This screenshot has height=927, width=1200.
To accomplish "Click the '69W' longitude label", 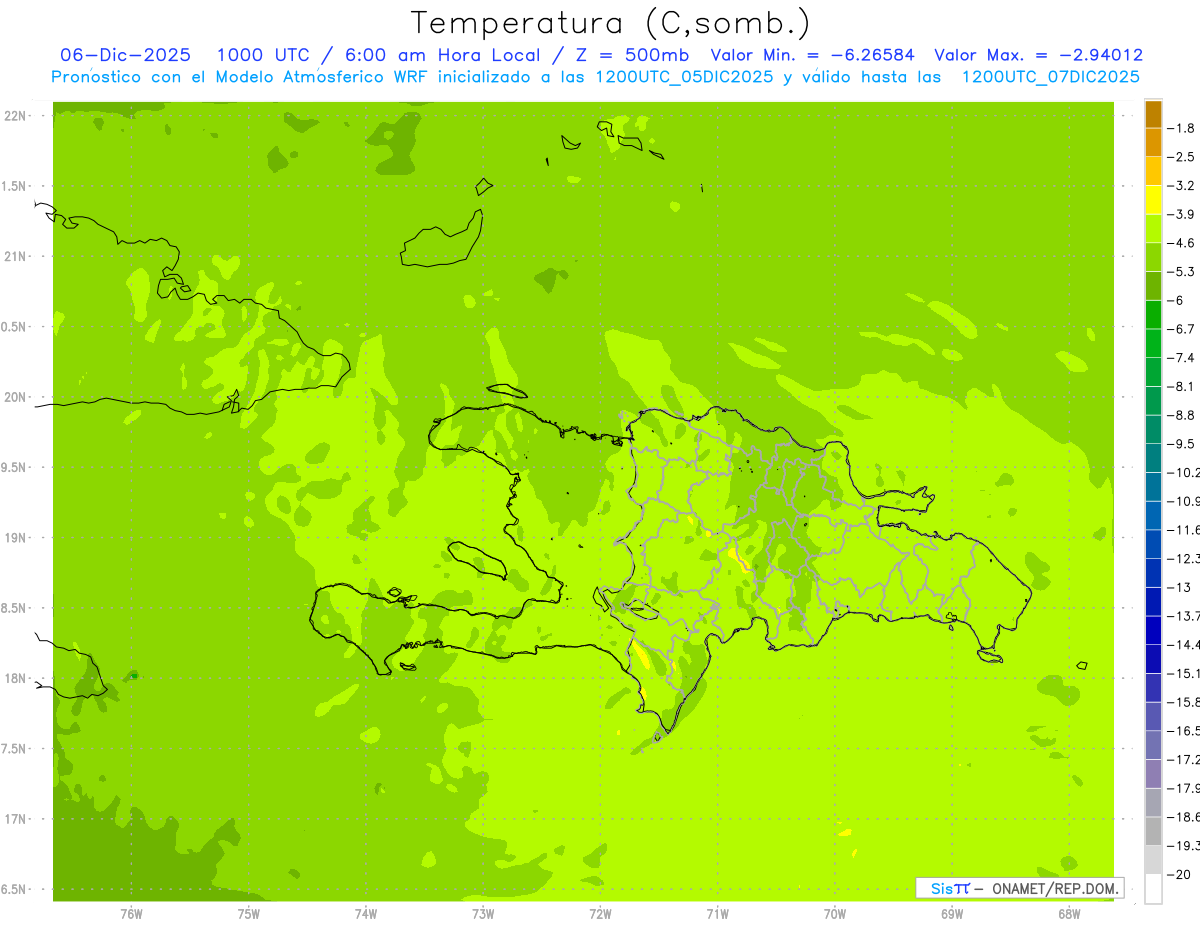I will click(x=952, y=914).
